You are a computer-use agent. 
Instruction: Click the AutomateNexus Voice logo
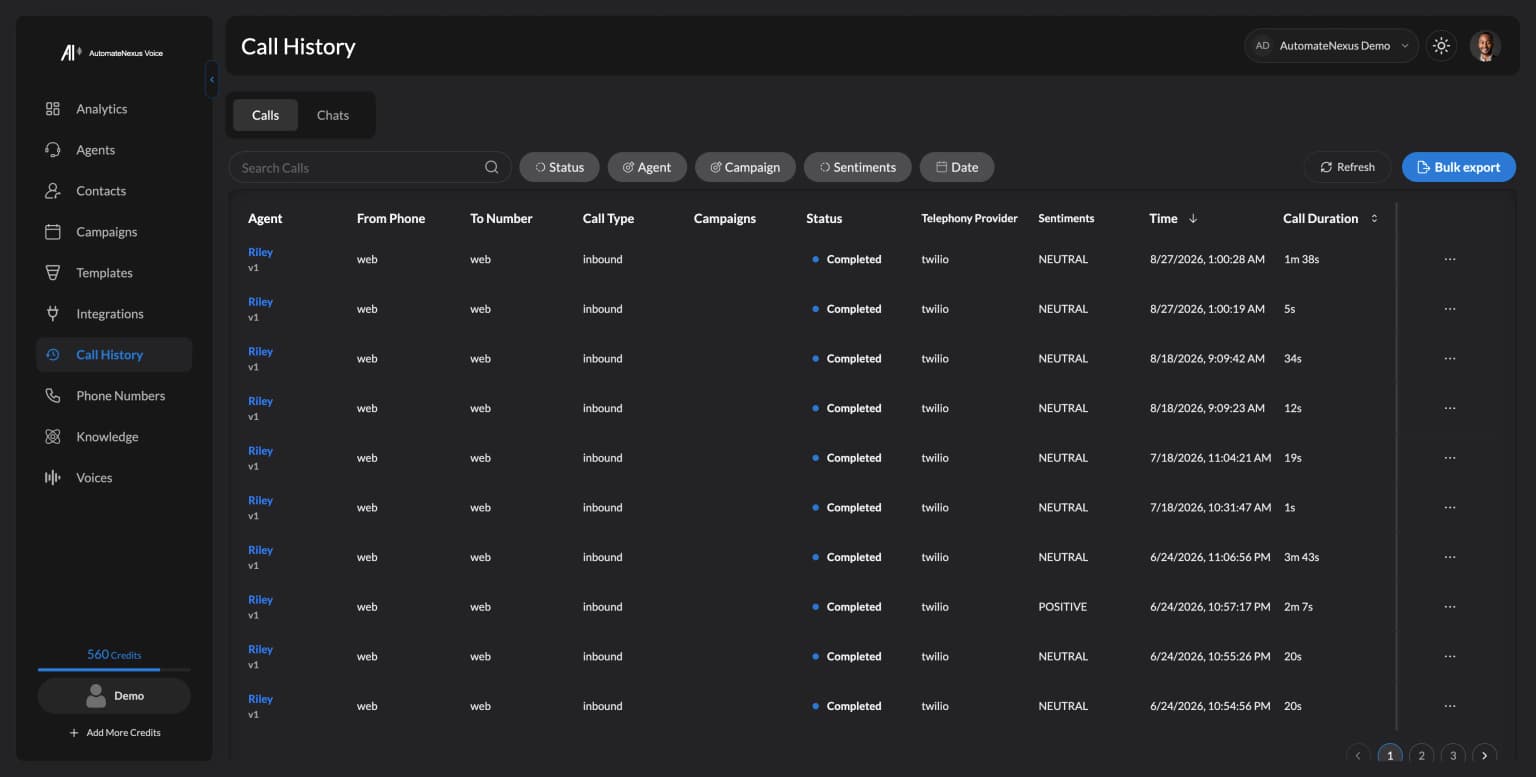112,53
